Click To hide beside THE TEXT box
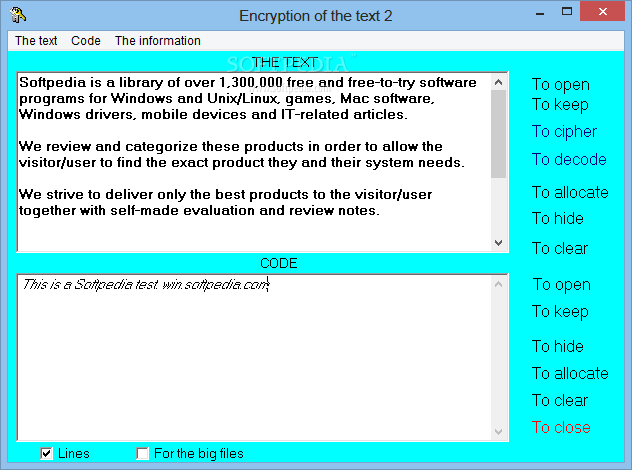 click(x=558, y=218)
